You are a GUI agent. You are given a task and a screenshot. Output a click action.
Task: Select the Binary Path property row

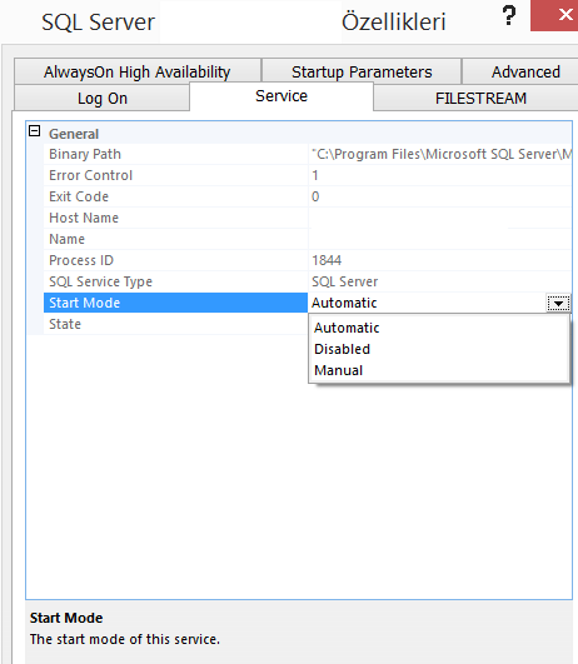coord(307,154)
